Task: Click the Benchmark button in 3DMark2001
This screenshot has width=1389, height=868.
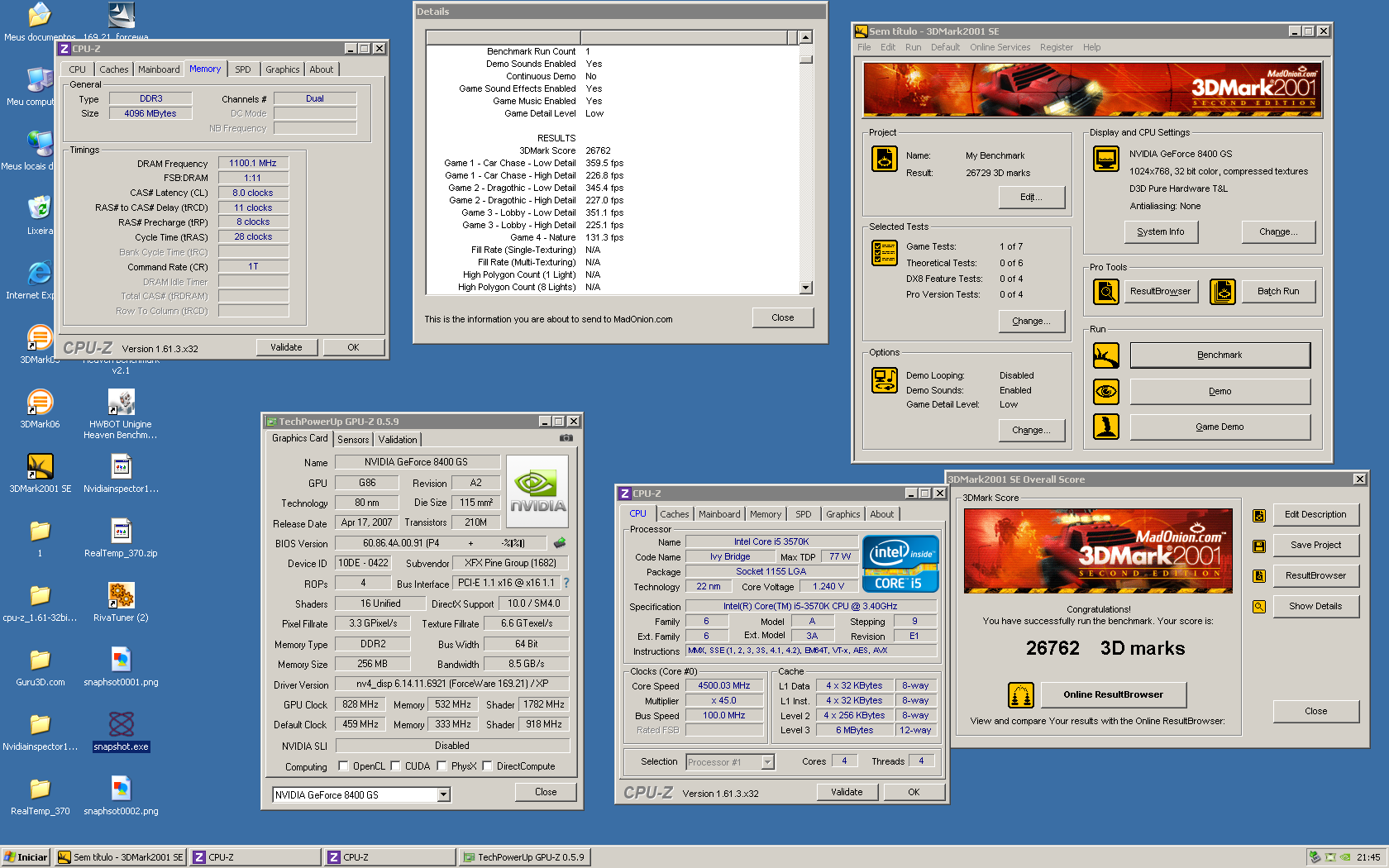Action: (1220, 355)
